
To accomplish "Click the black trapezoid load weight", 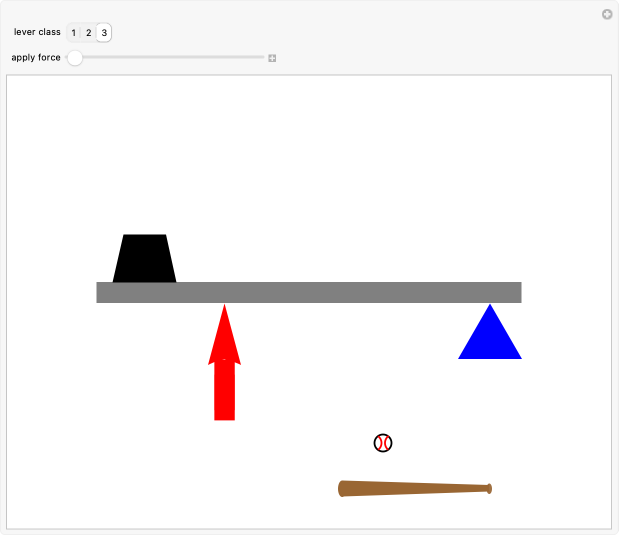I will coord(144,259).
